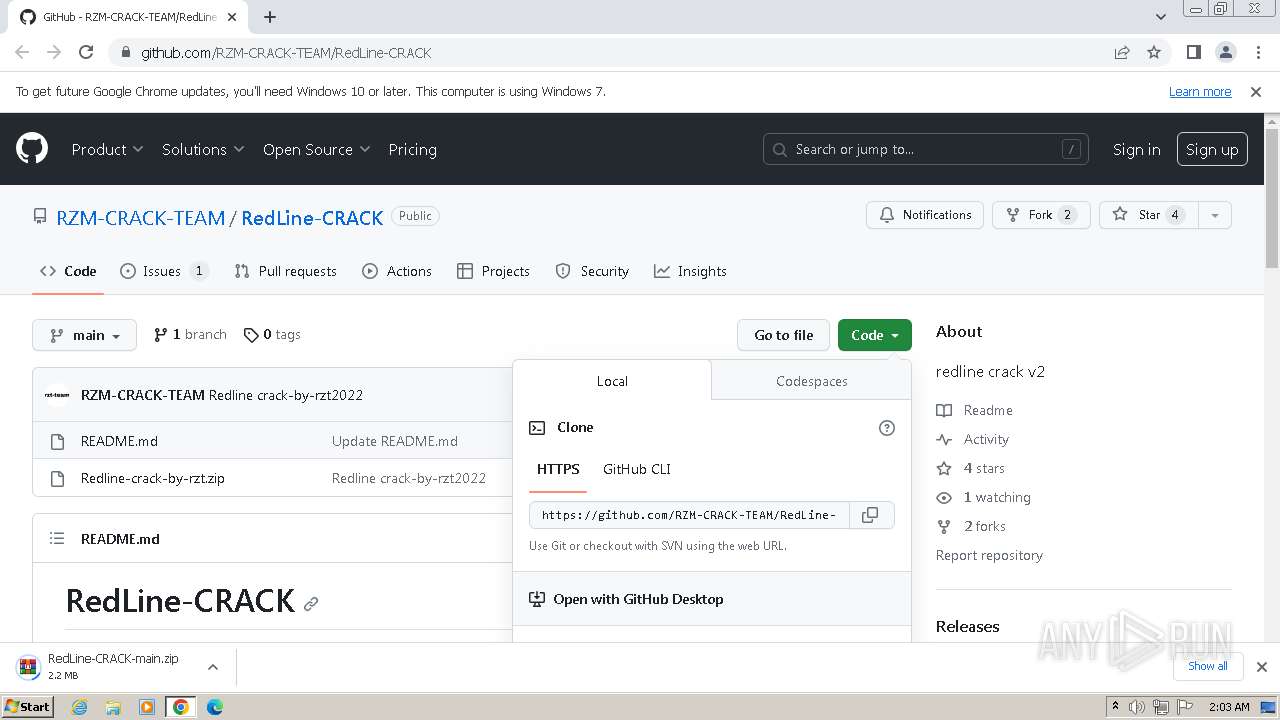Image resolution: width=1280 pixels, height=720 pixels.
Task: Open README outline list icon
Action: [57, 538]
